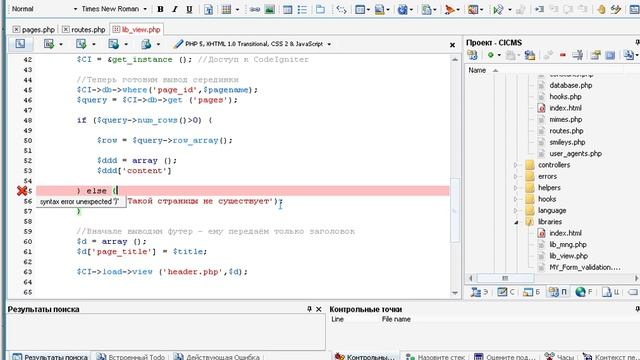Open MY_Form_validation file in the project tree
Screen dimensions: 640x360
[x=584, y=267]
